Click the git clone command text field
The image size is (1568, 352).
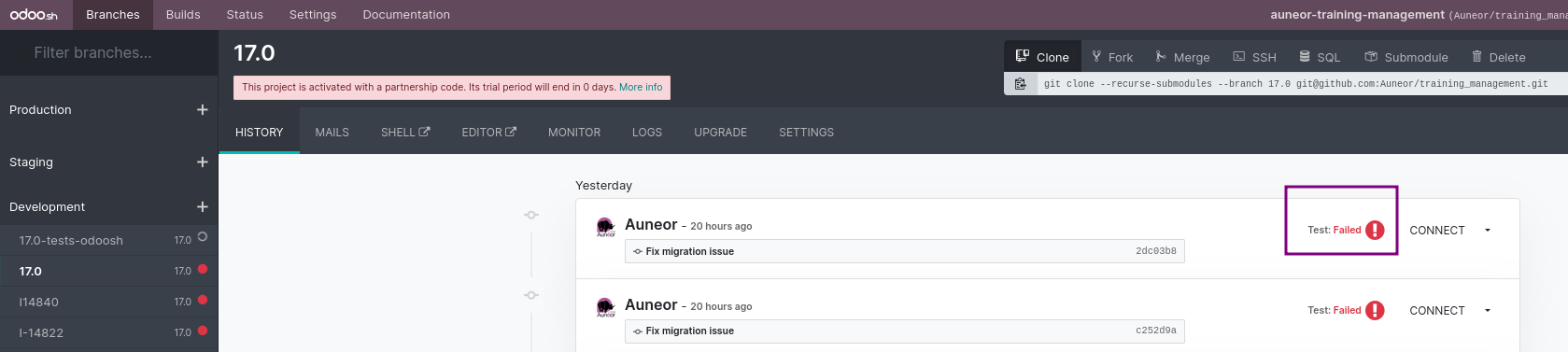1302,84
